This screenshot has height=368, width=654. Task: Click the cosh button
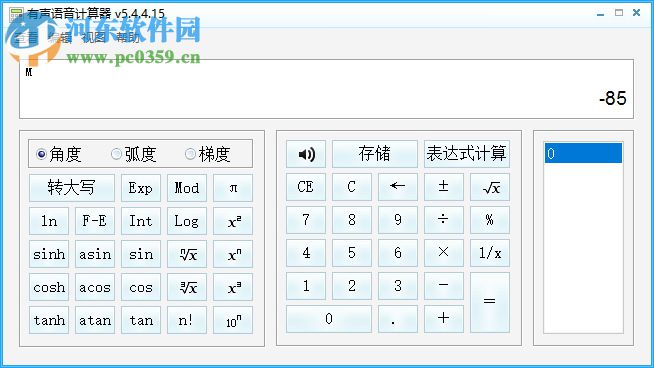pyautogui.click(x=49, y=287)
